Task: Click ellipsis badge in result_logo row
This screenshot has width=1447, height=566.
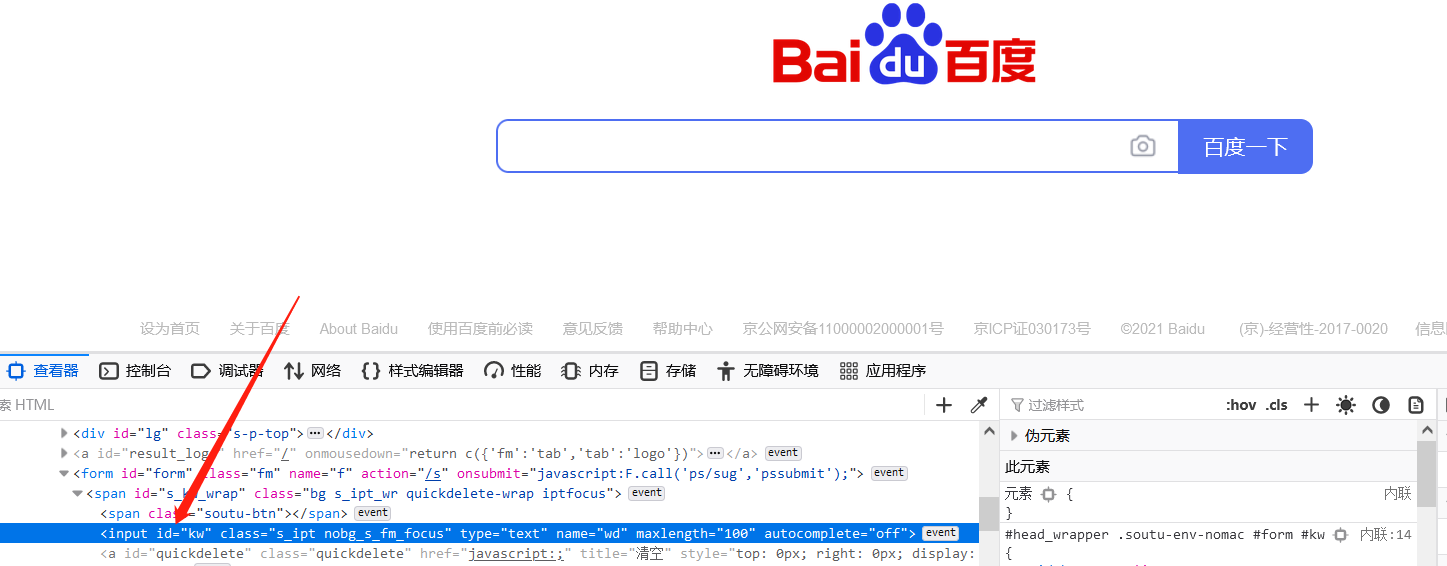Action: 715,453
